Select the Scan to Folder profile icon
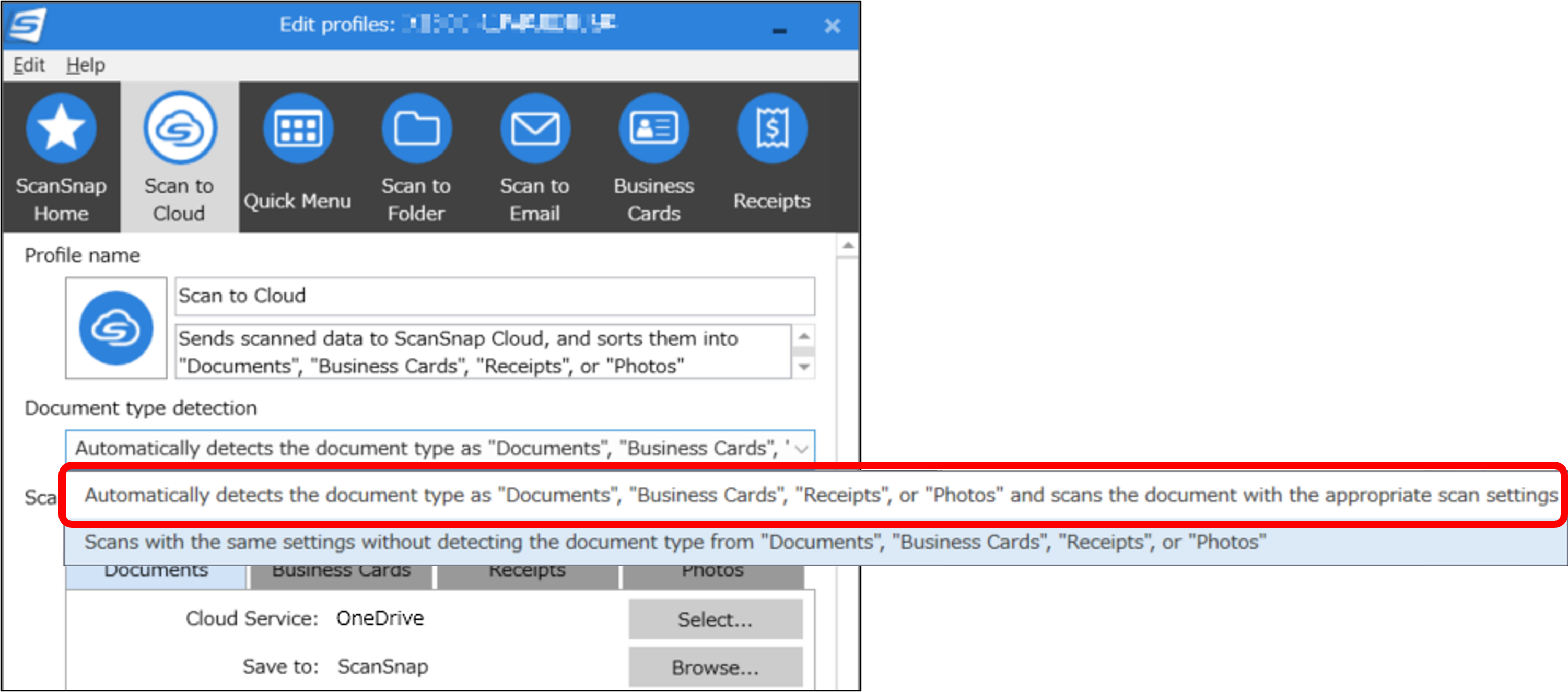The height and width of the screenshot is (692, 1568). pos(416,128)
